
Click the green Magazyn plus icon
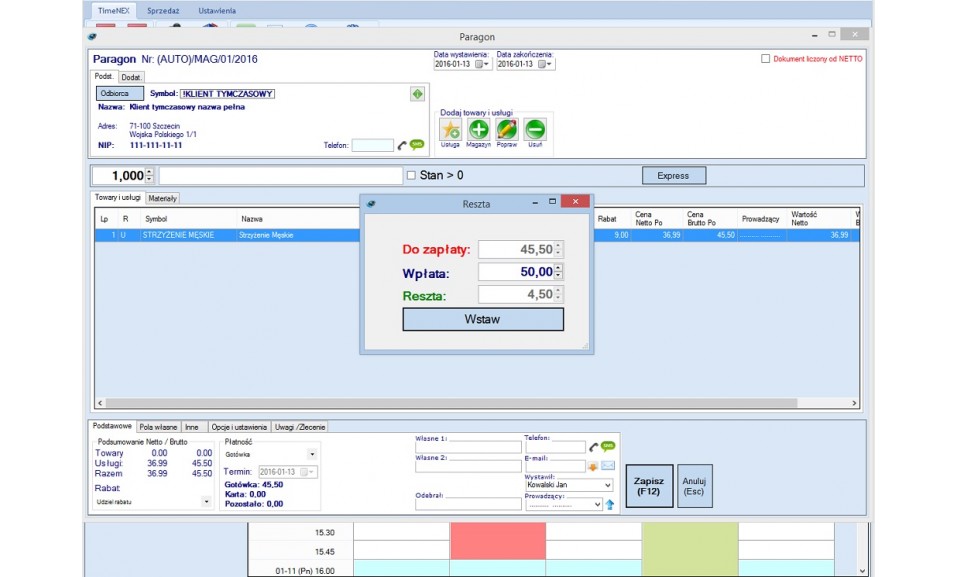[479, 129]
